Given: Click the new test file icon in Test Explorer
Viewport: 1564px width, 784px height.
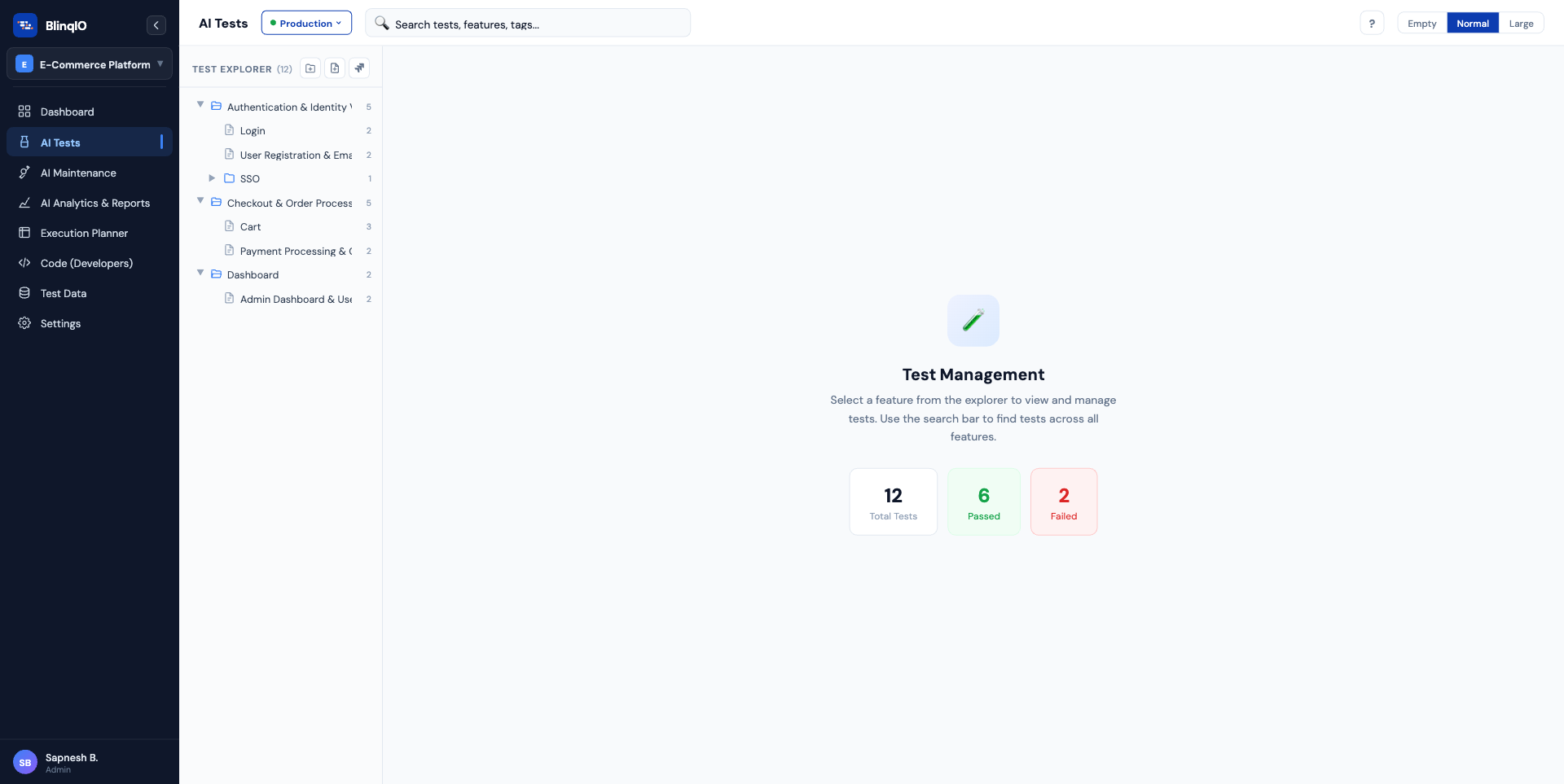Looking at the screenshot, I should (x=335, y=68).
